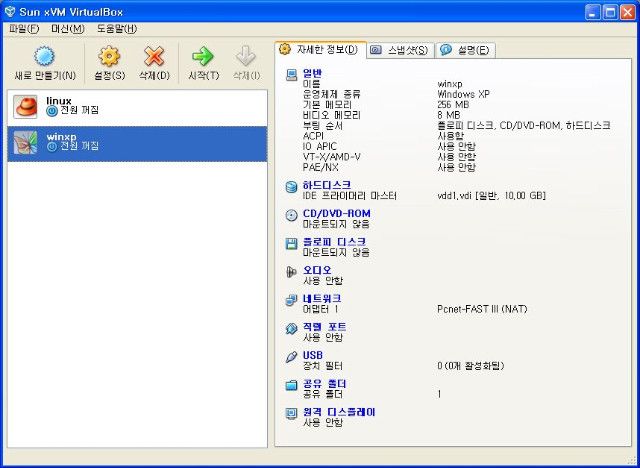Click the 'IO APIC' label

pos(320,146)
